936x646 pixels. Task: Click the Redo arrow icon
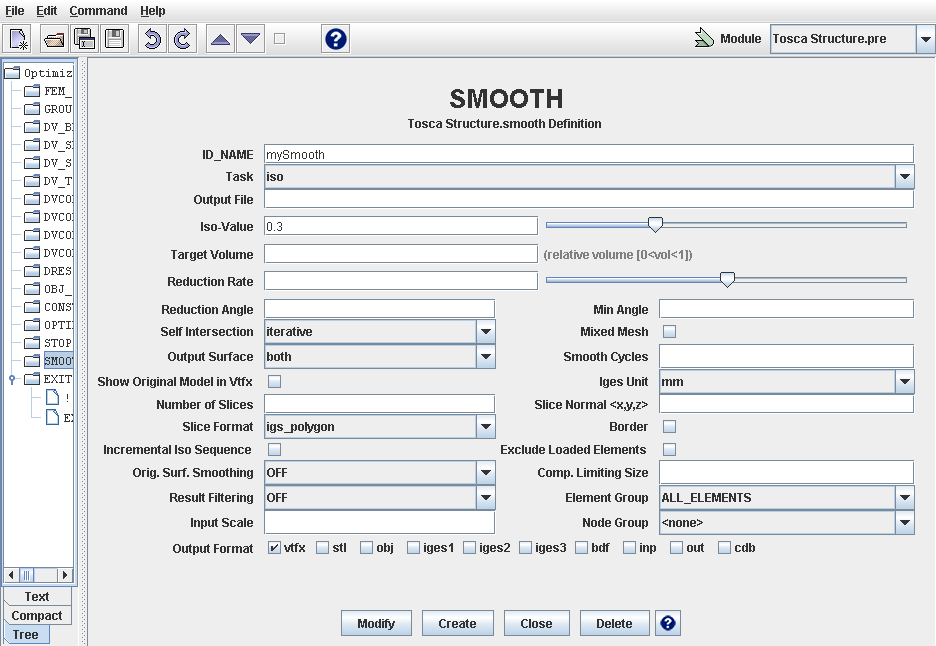pos(182,39)
